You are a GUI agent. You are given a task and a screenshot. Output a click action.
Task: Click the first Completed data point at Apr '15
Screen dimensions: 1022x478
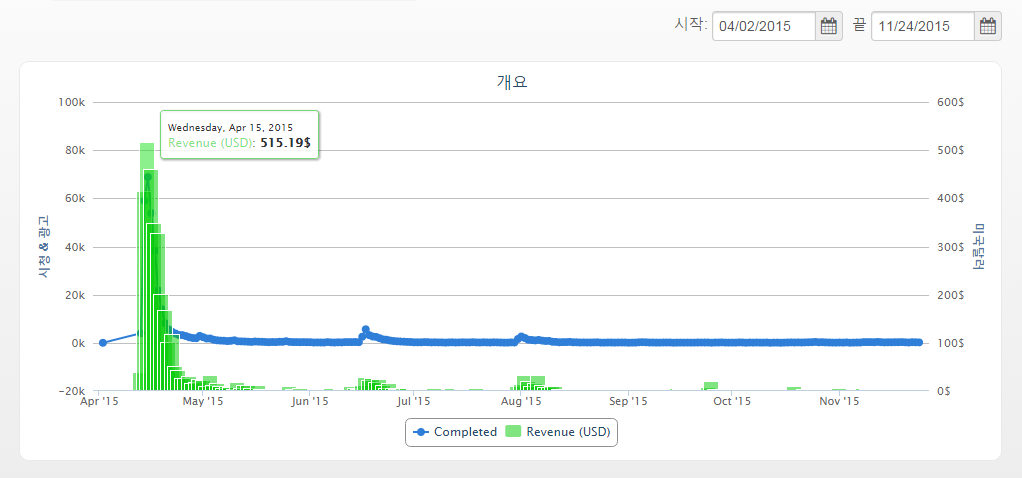pos(103,343)
